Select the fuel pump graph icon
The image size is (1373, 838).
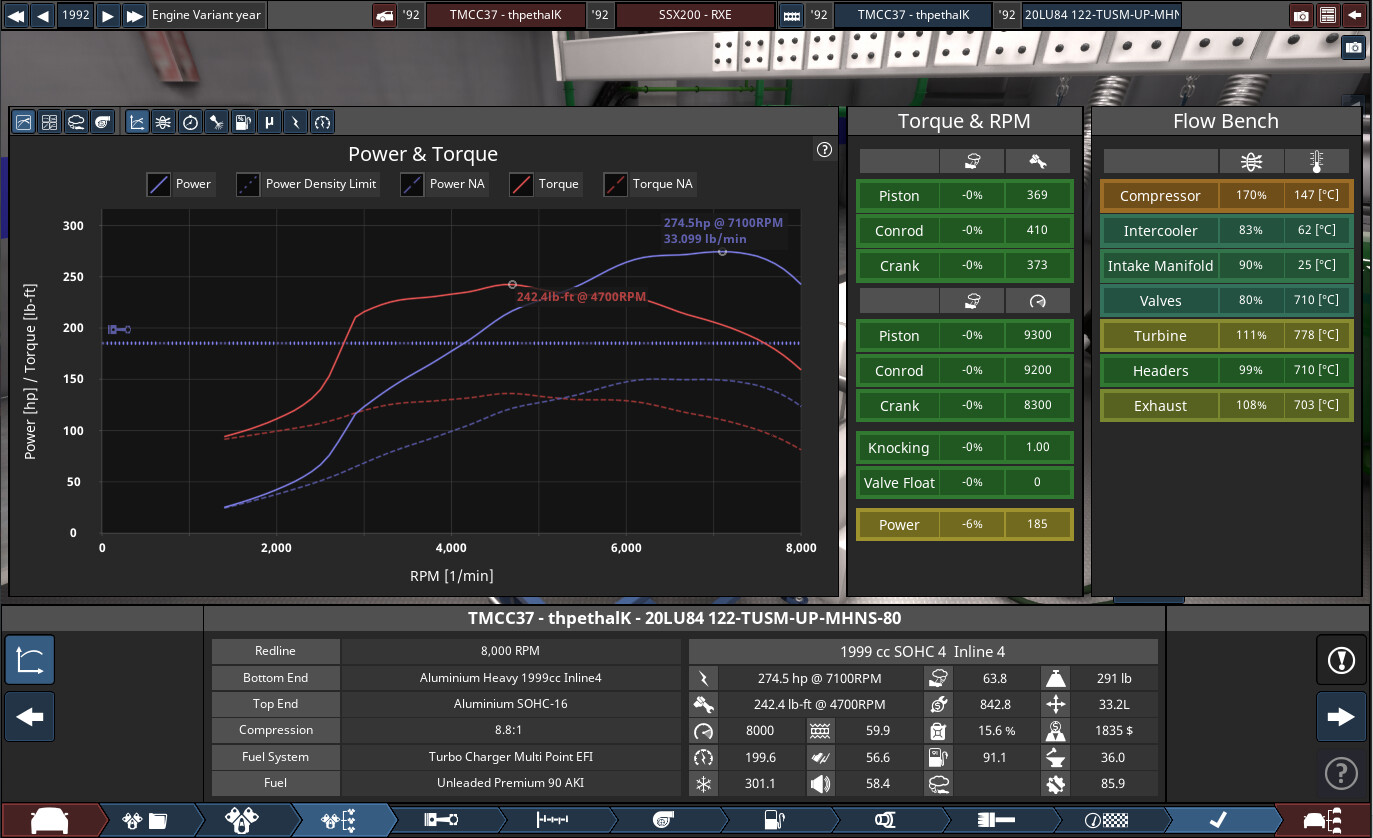(242, 122)
